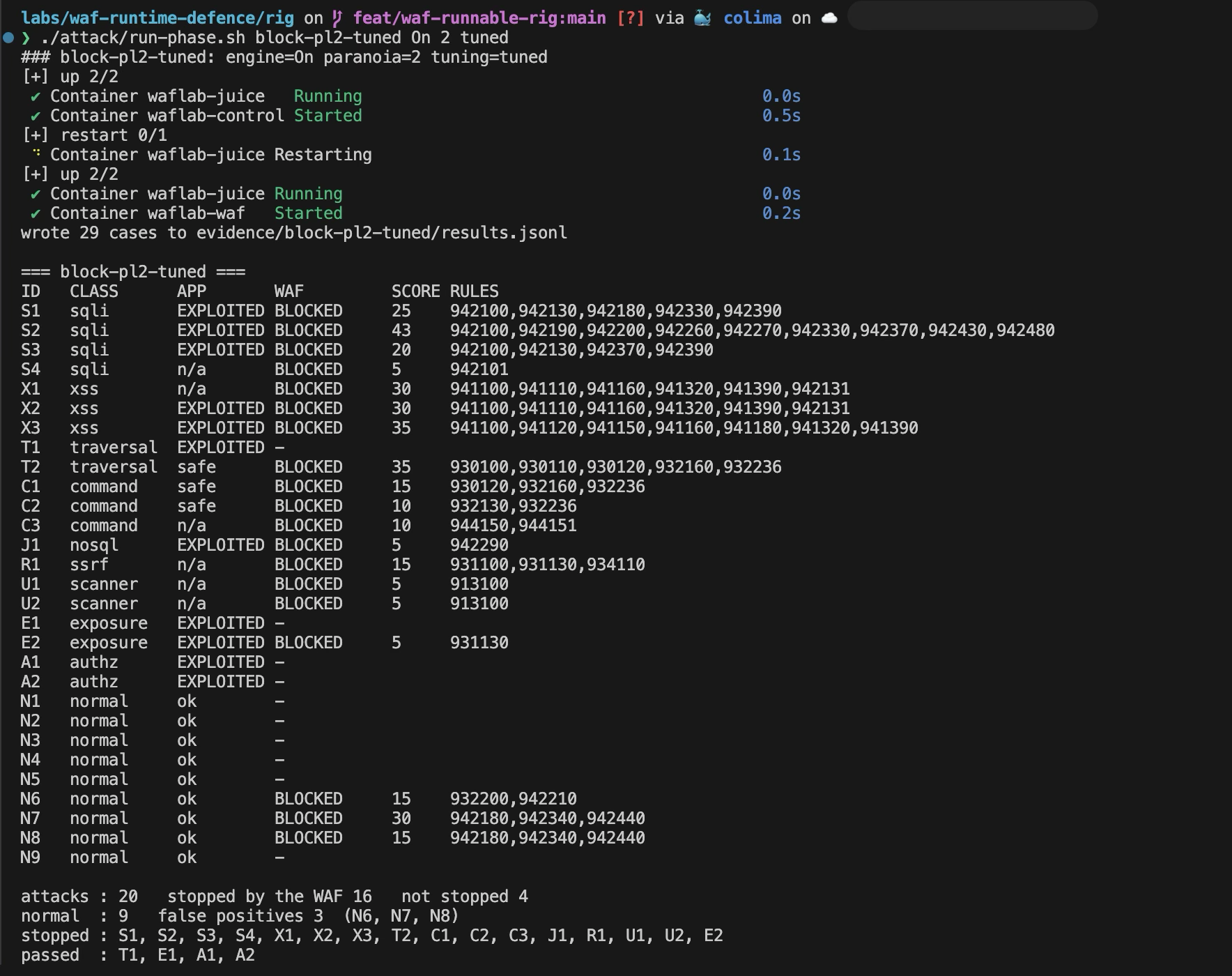Viewport: 1232px width, 976px height.
Task: Click the X3 xss row ID
Action: click(x=31, y=428)
